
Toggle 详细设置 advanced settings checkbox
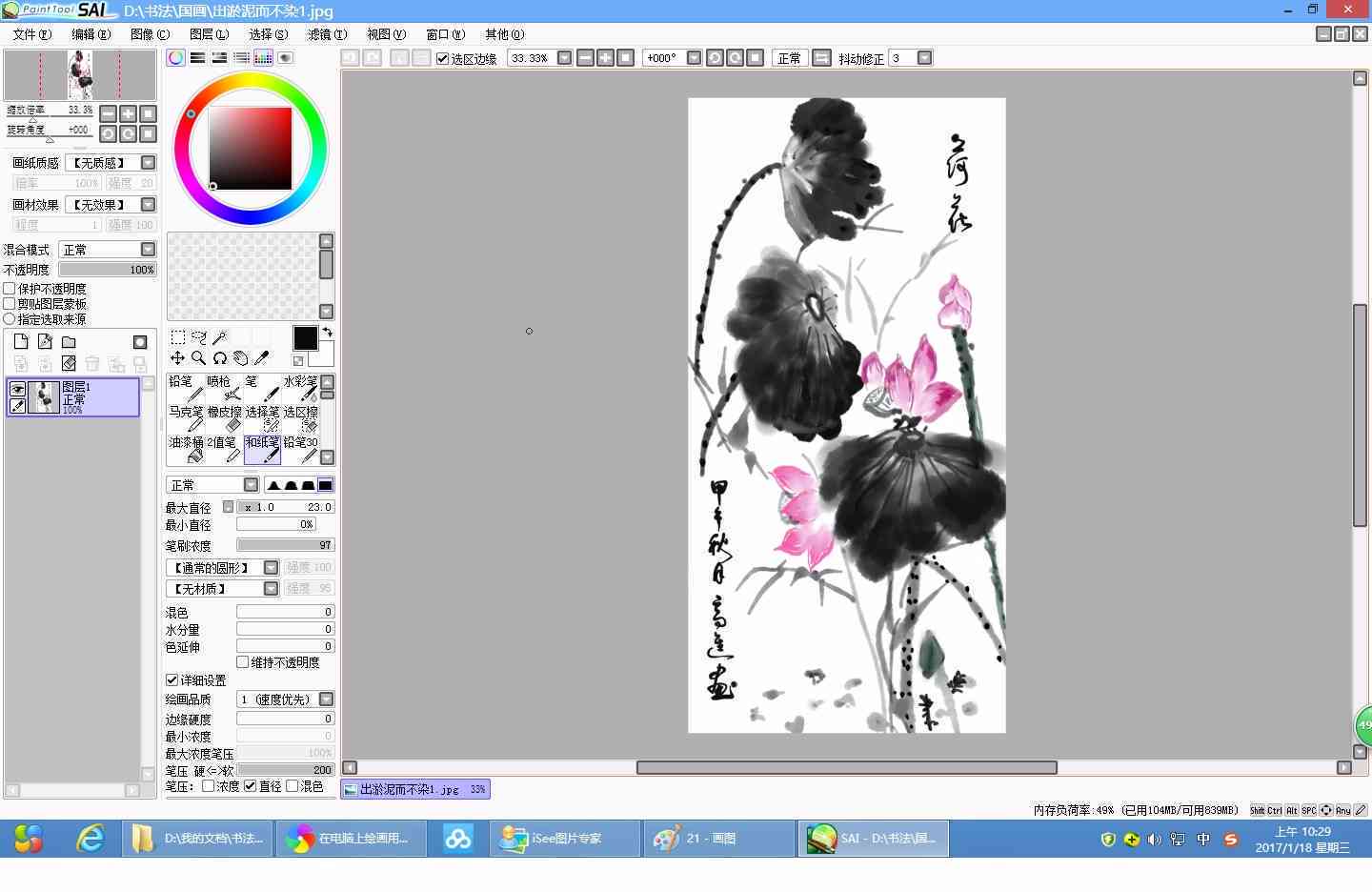tap(172, 680)
